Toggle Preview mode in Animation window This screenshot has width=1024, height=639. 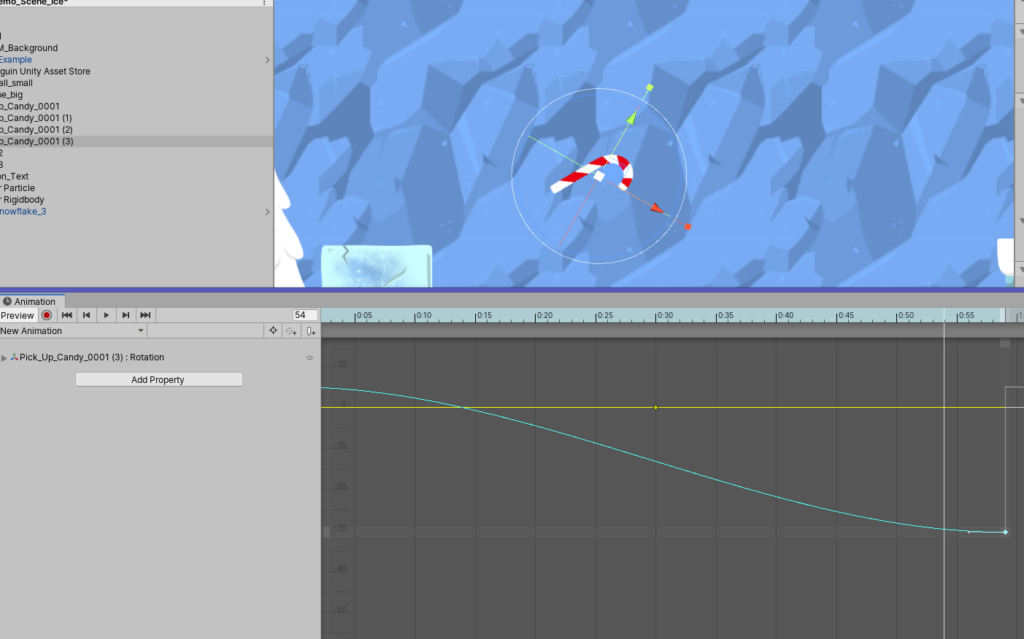coord(18,315)
